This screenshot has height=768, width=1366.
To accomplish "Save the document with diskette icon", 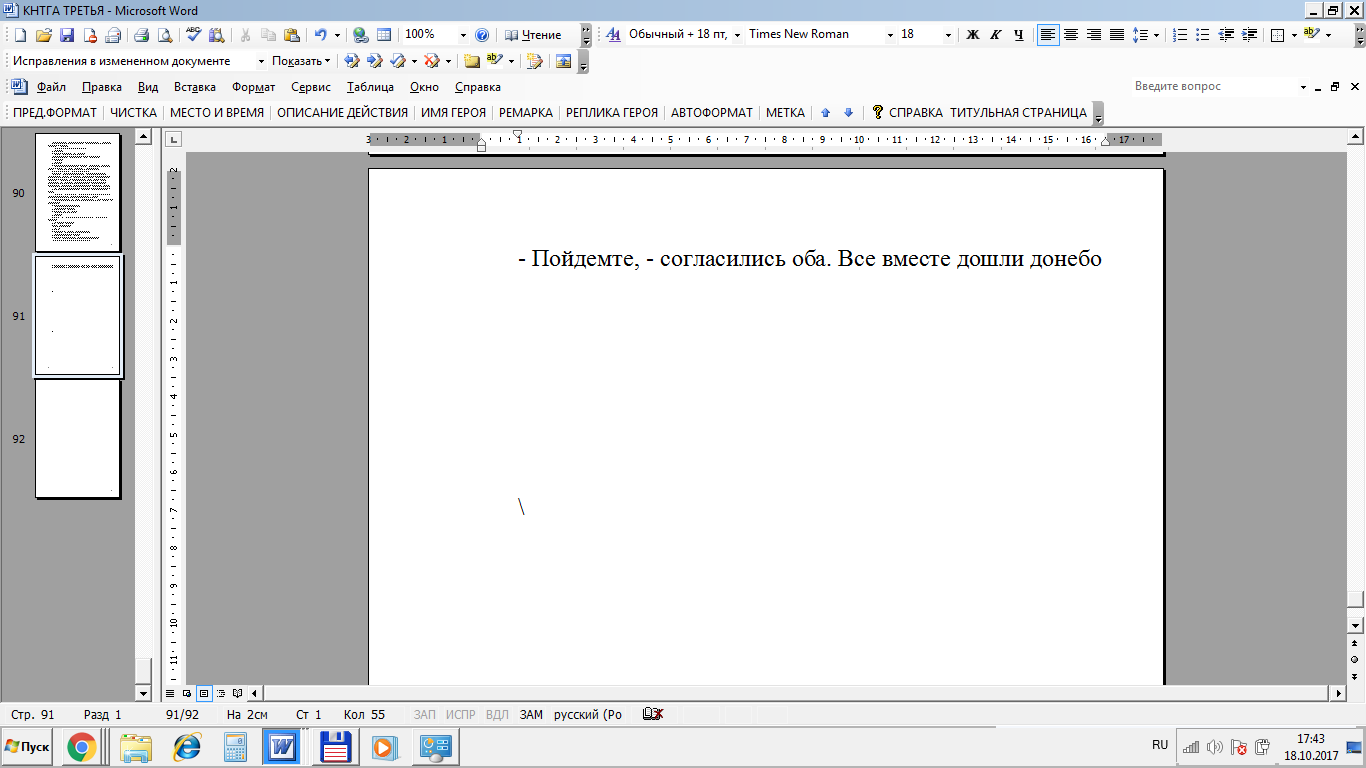I will point(67,34).
